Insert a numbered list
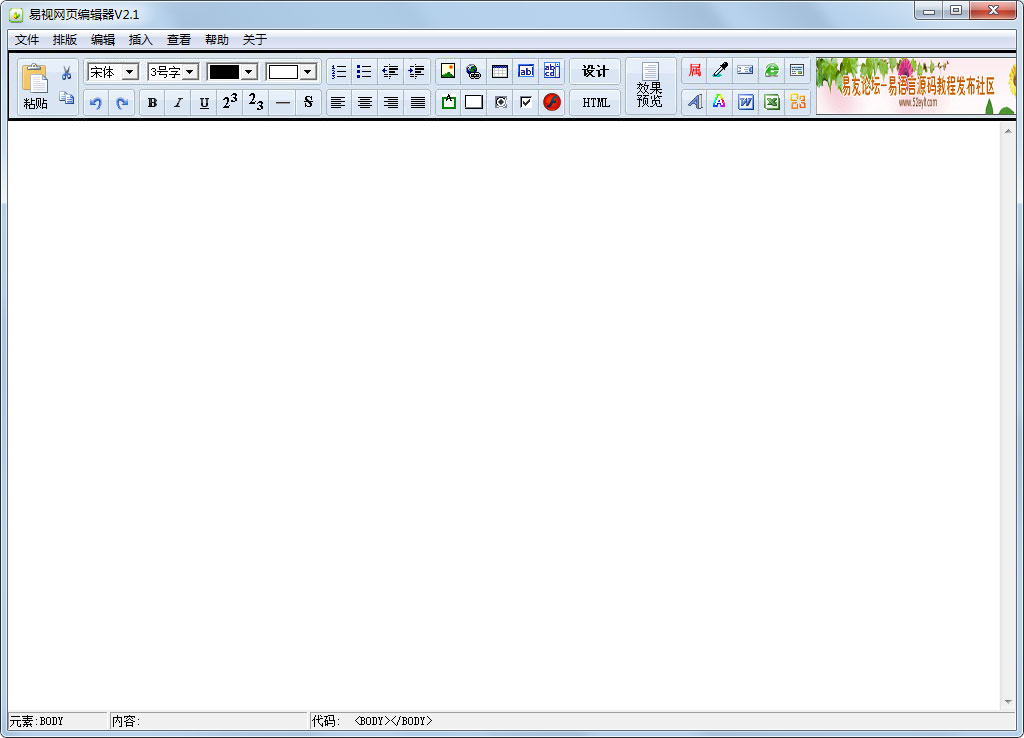The image size is (1024, 738). 338,71
